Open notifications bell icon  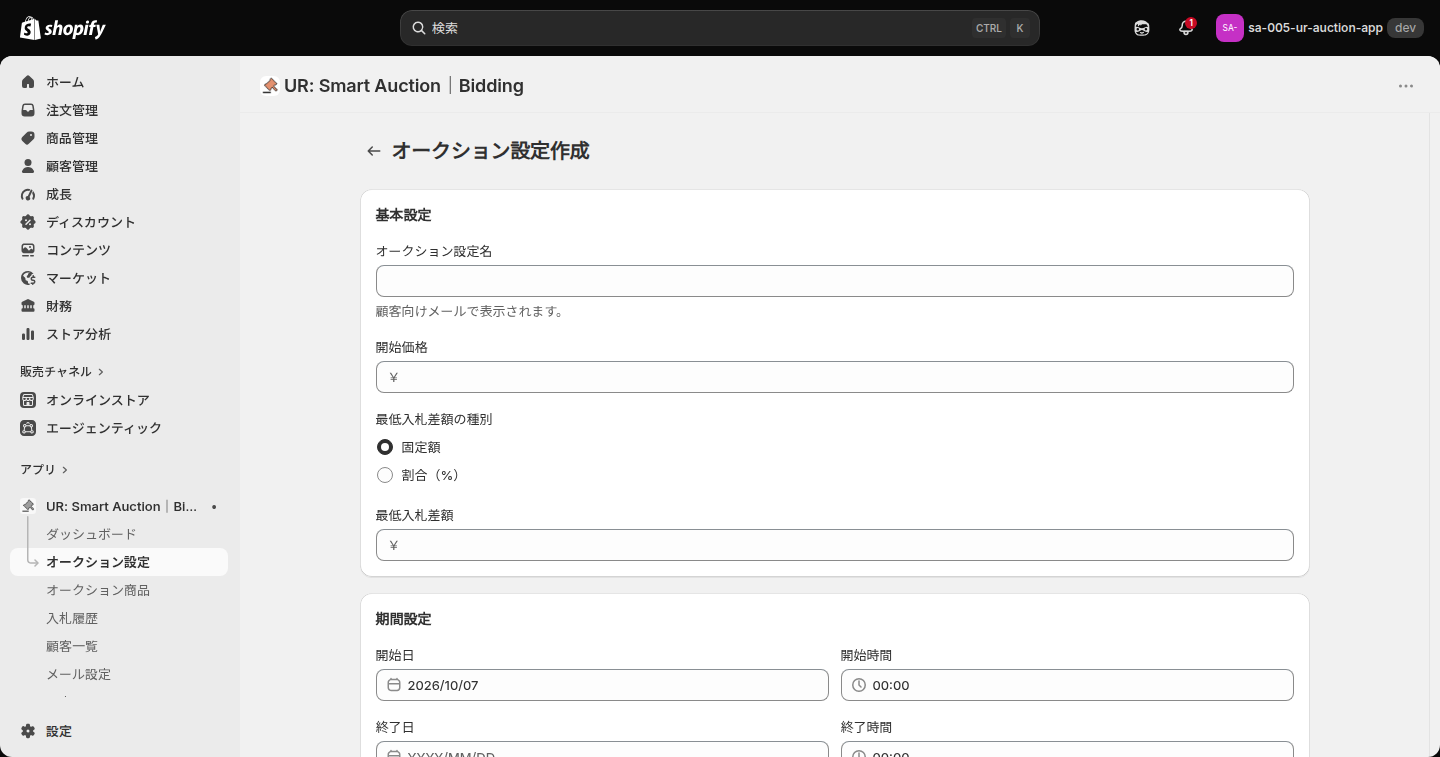1186,28
